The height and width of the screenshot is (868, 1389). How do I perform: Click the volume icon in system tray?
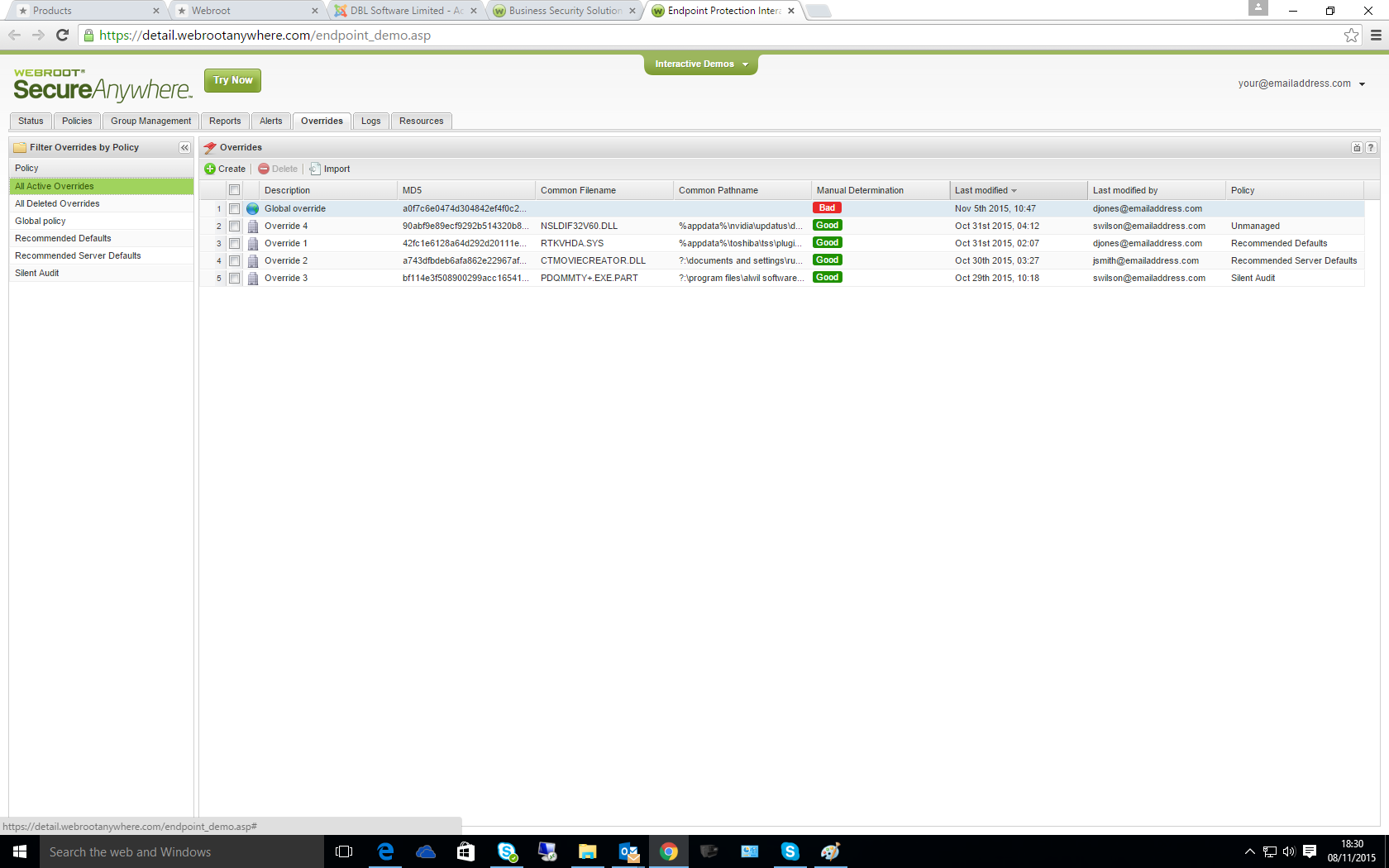[x=1289, y=851]
